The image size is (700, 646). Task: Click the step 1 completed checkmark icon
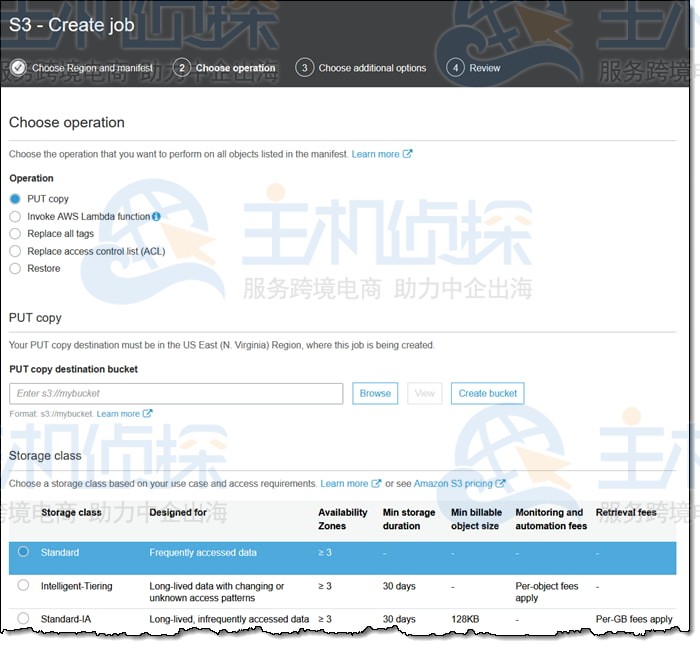tap(18, 68)
